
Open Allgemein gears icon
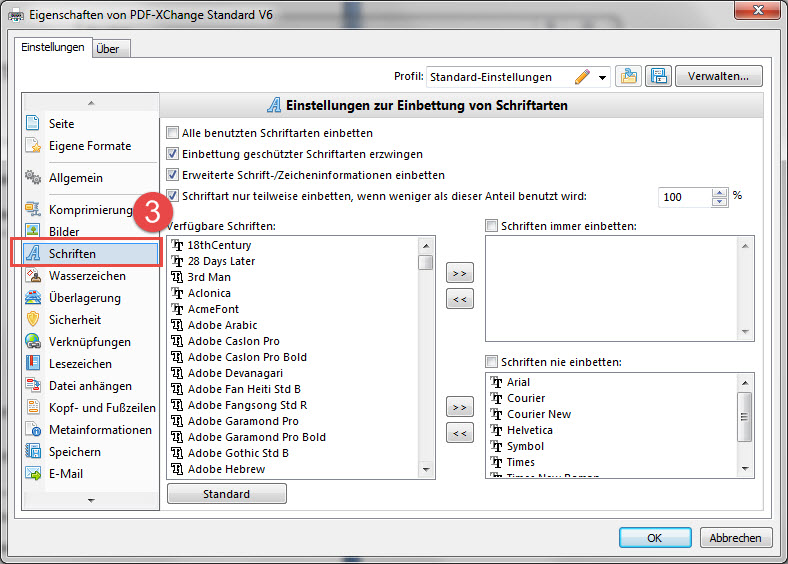coord(33,177)
